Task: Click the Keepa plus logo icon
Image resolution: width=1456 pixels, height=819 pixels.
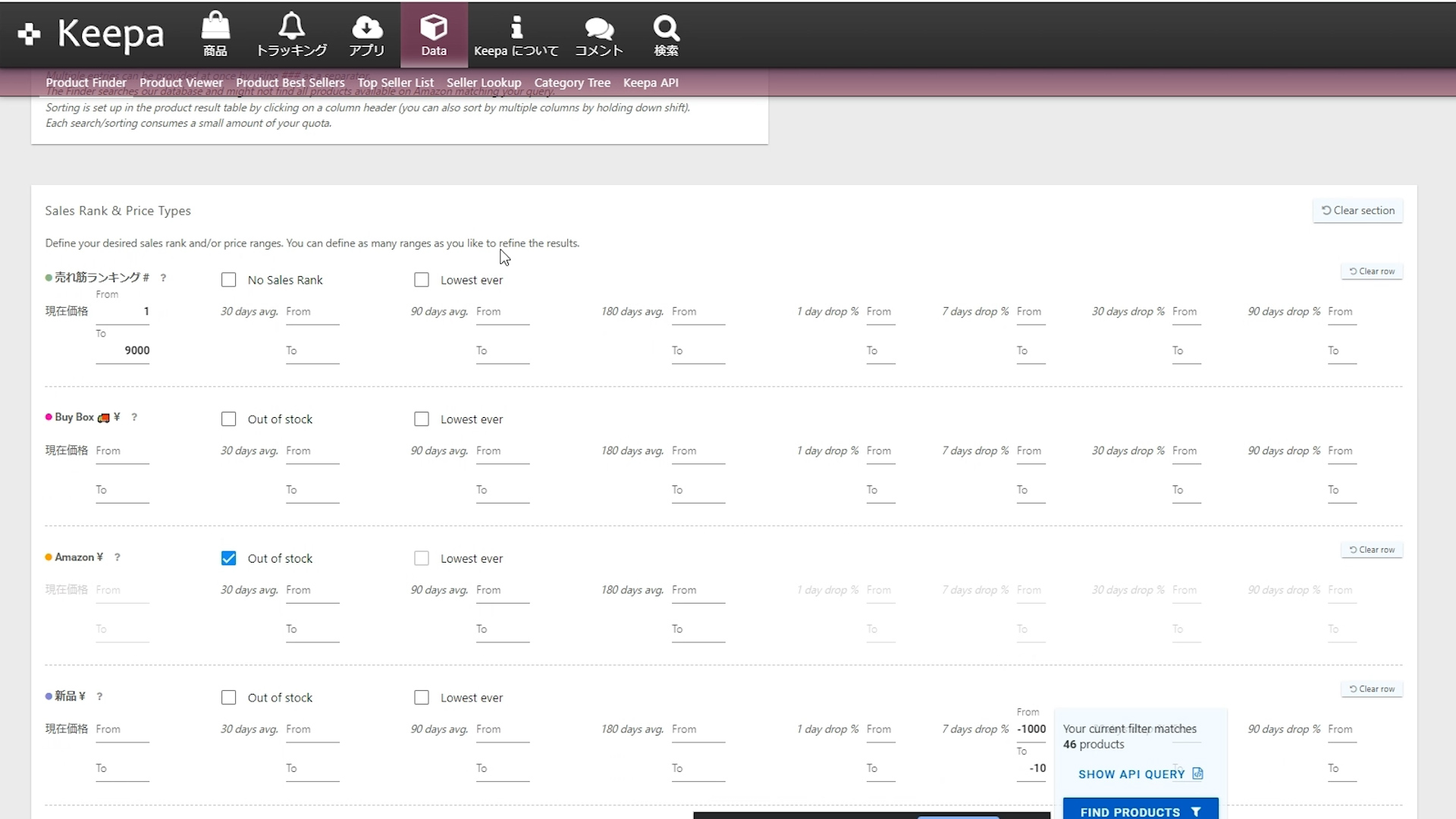Action: pos(29,34)
